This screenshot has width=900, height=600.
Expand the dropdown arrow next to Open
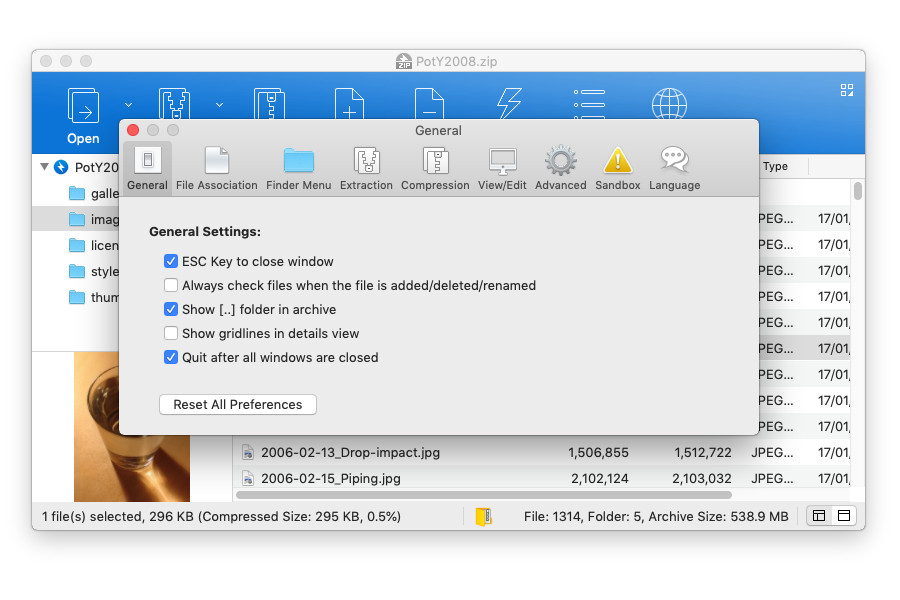[x=128, y=104]
